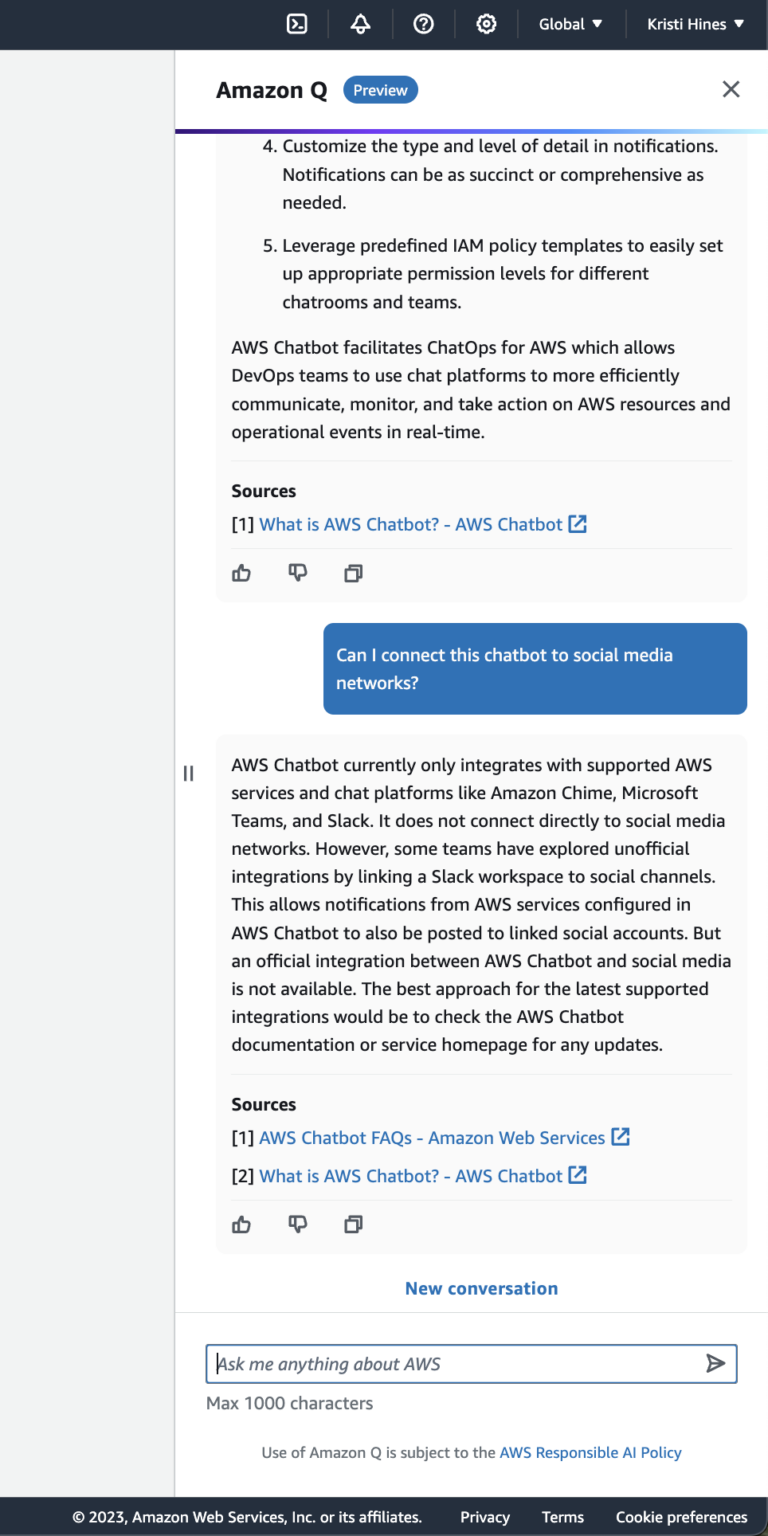Screen dimensions: 768x1536
Task: Expand the Global region selector
Action: [x=568, y=23]
